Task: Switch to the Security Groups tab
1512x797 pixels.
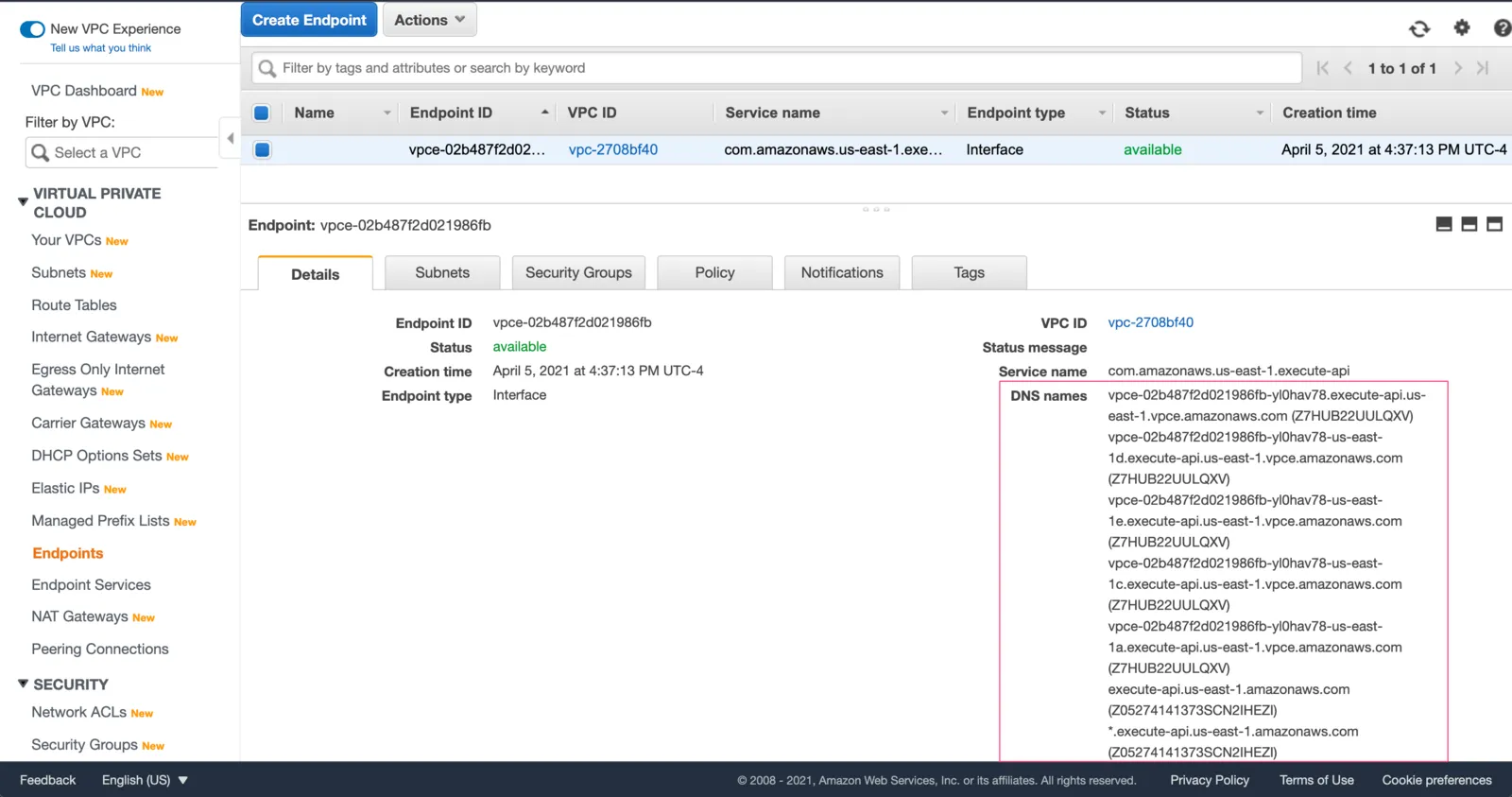Action: pos(578,272)
